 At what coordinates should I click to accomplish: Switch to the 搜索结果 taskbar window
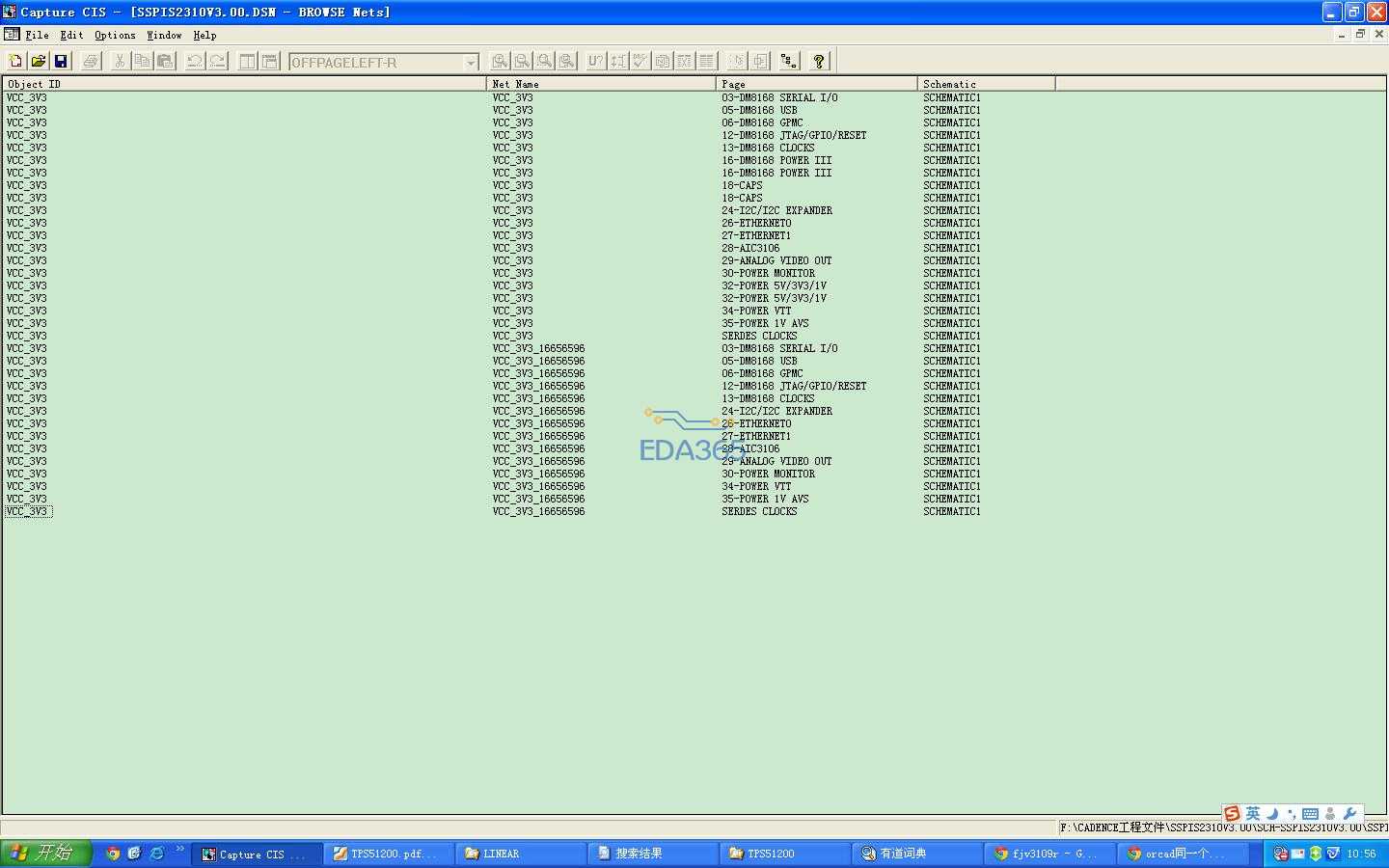[653, 854]
